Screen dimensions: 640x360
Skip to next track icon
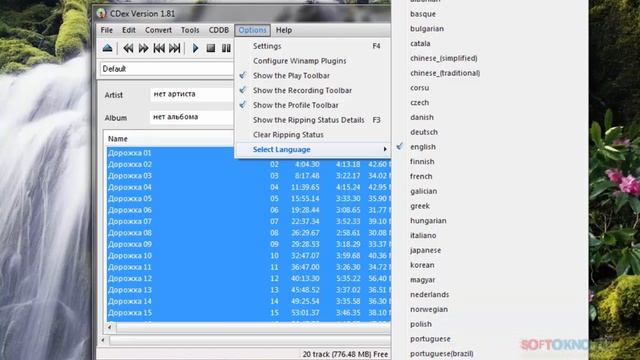pos(175,48)
